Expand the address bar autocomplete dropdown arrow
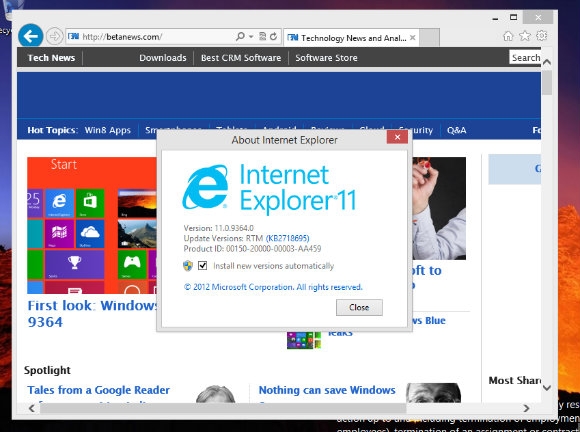580x432 pixels. pyautogui.click(x=251, y=36)
